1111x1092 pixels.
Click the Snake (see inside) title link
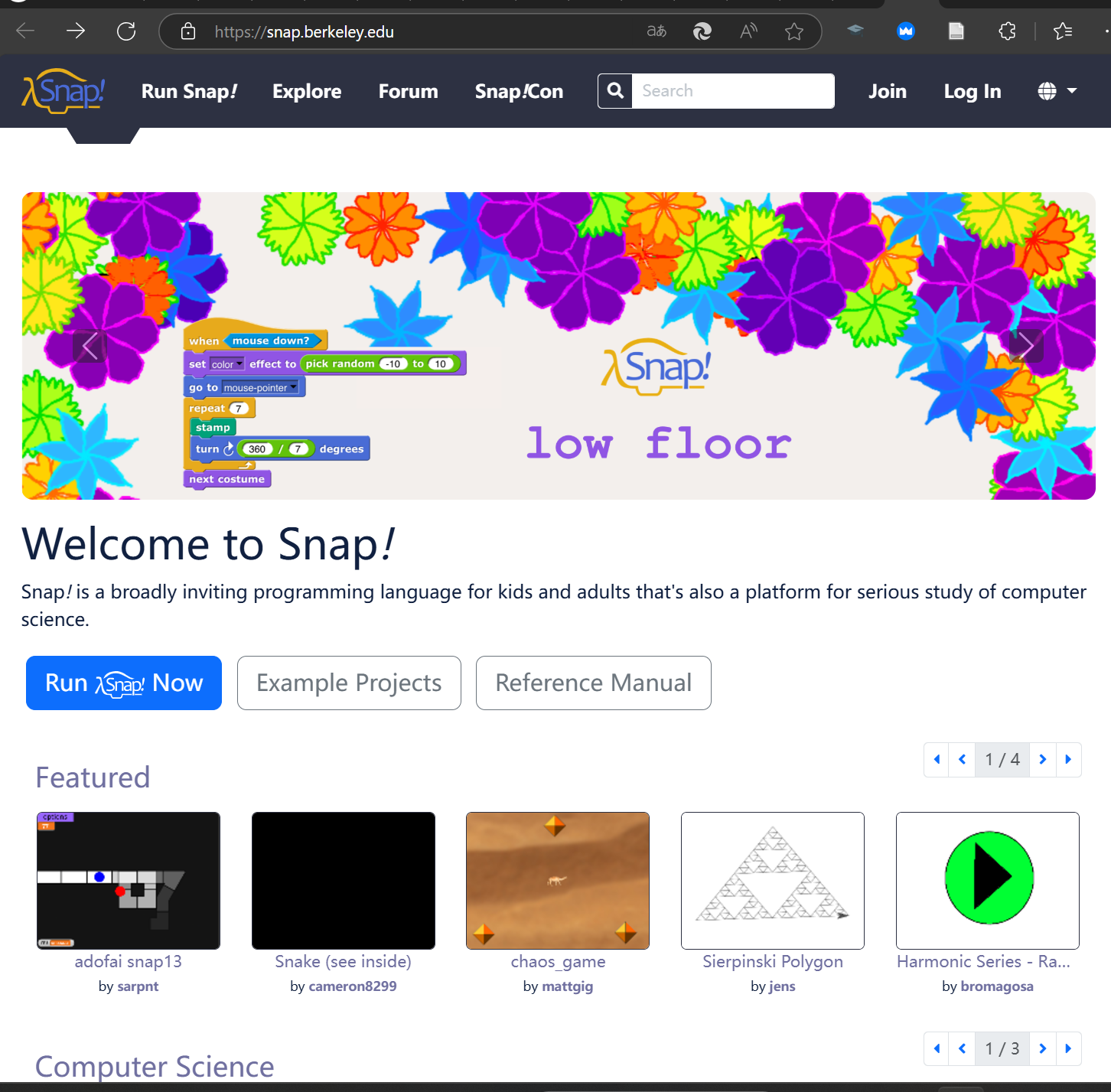344,962
